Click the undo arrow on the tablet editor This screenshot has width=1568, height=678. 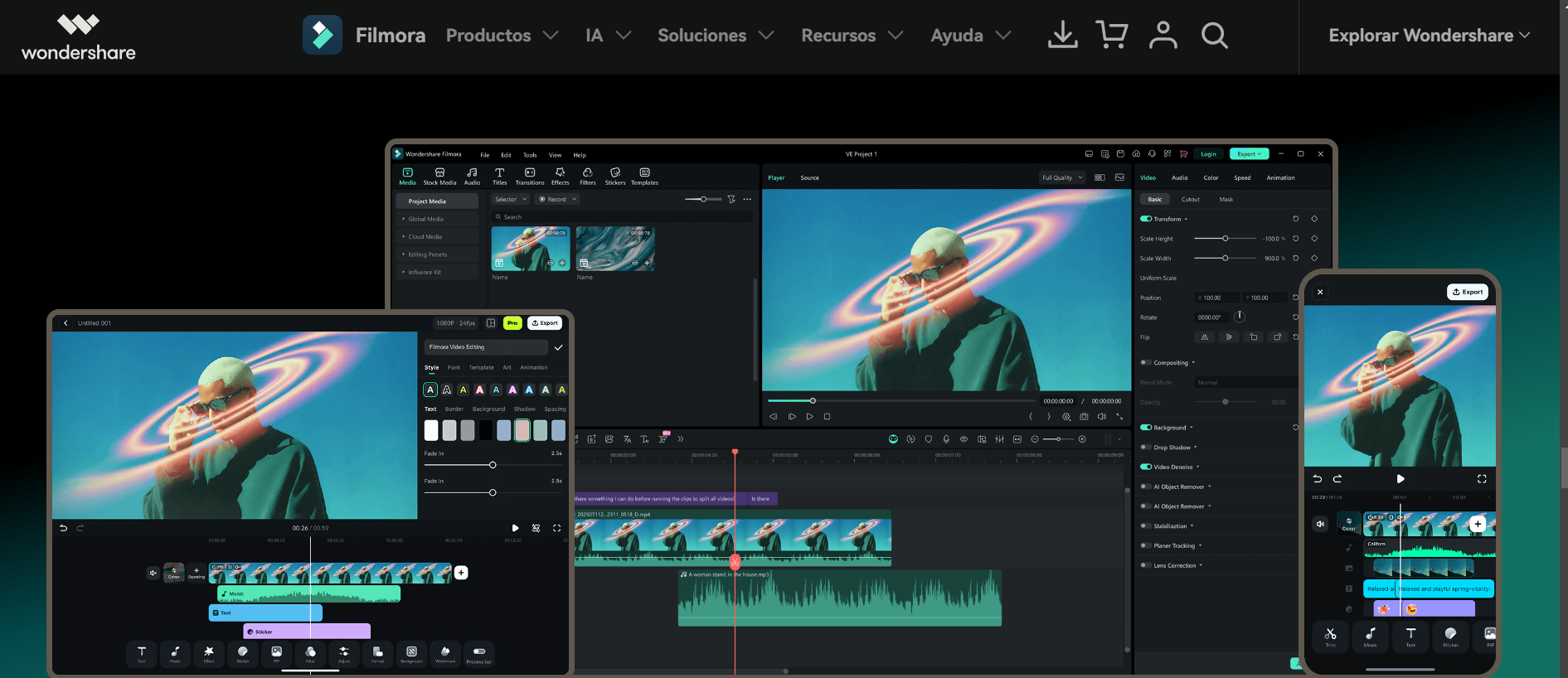(63, 528)
